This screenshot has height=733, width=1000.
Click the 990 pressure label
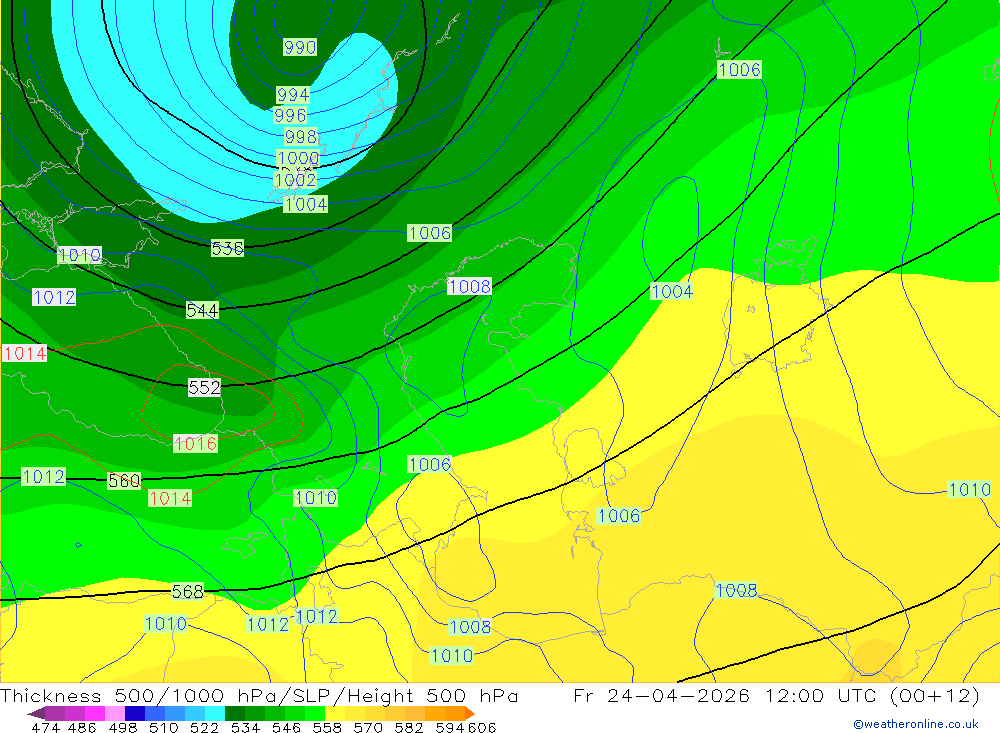(x=300, y=47)
